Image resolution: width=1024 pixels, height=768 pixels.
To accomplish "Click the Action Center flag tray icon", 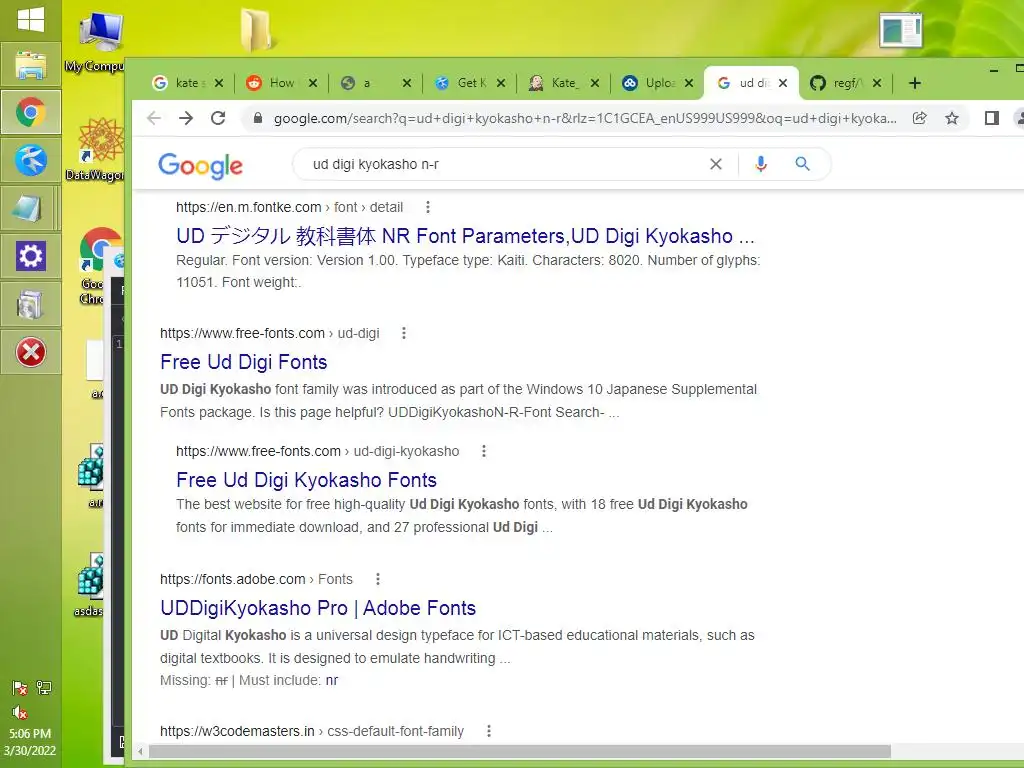I will point(20,688).
